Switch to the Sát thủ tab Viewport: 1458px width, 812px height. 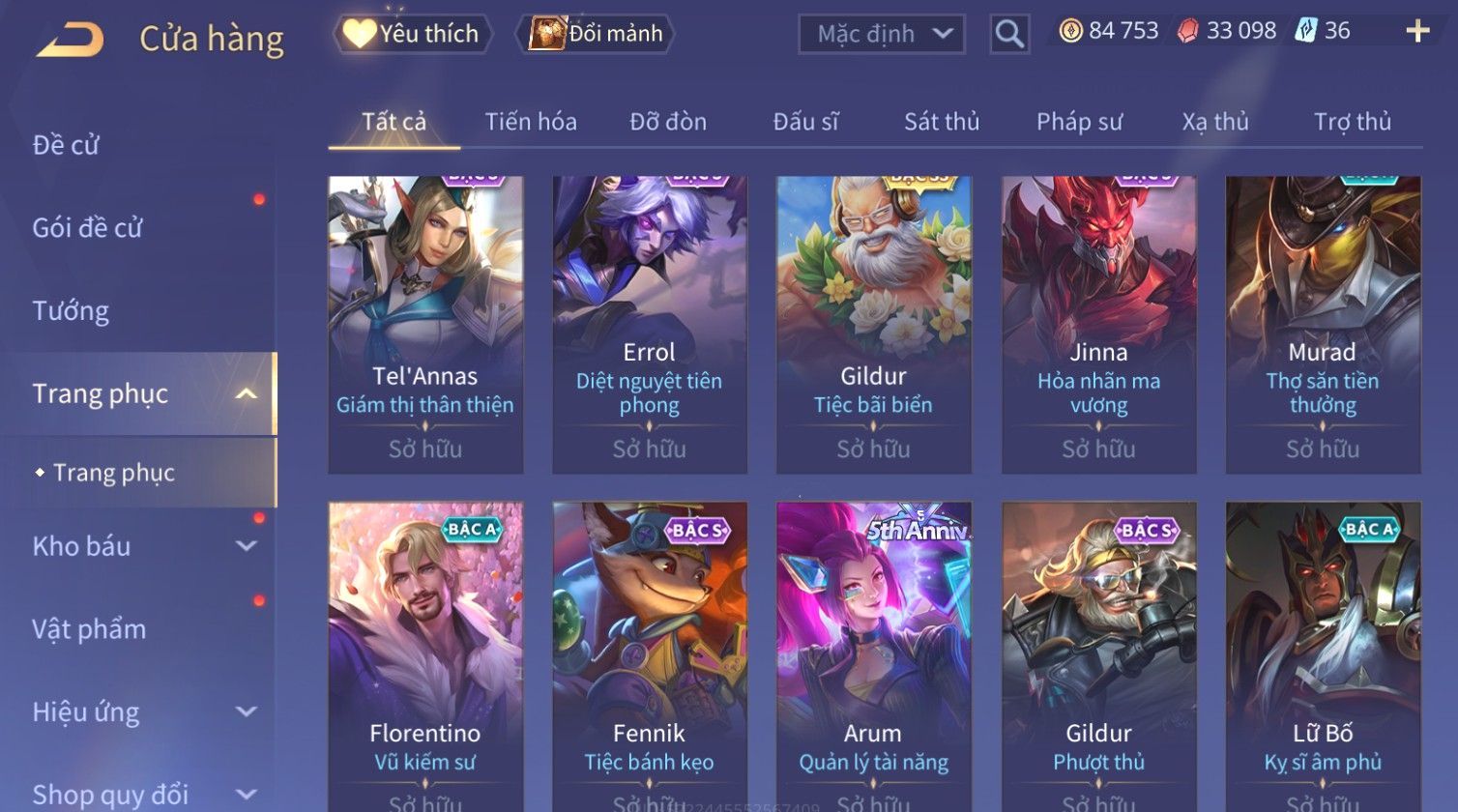click(942, 122)
